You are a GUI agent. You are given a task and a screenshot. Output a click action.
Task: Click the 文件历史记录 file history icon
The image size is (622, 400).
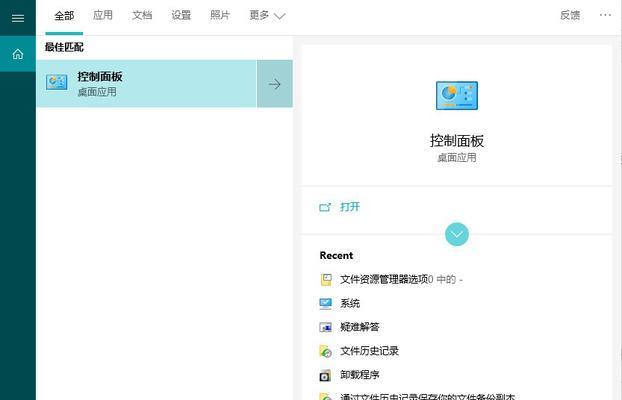(326, 351)
